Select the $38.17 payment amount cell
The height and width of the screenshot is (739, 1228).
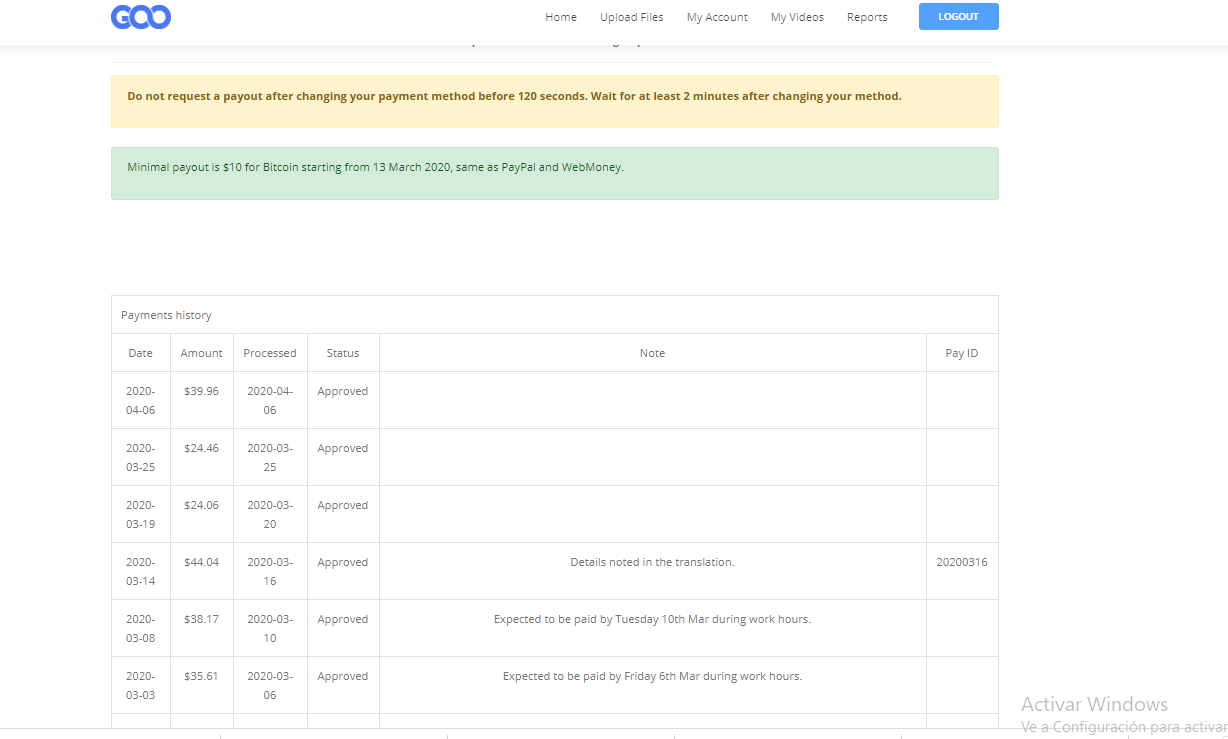(201, 619)
